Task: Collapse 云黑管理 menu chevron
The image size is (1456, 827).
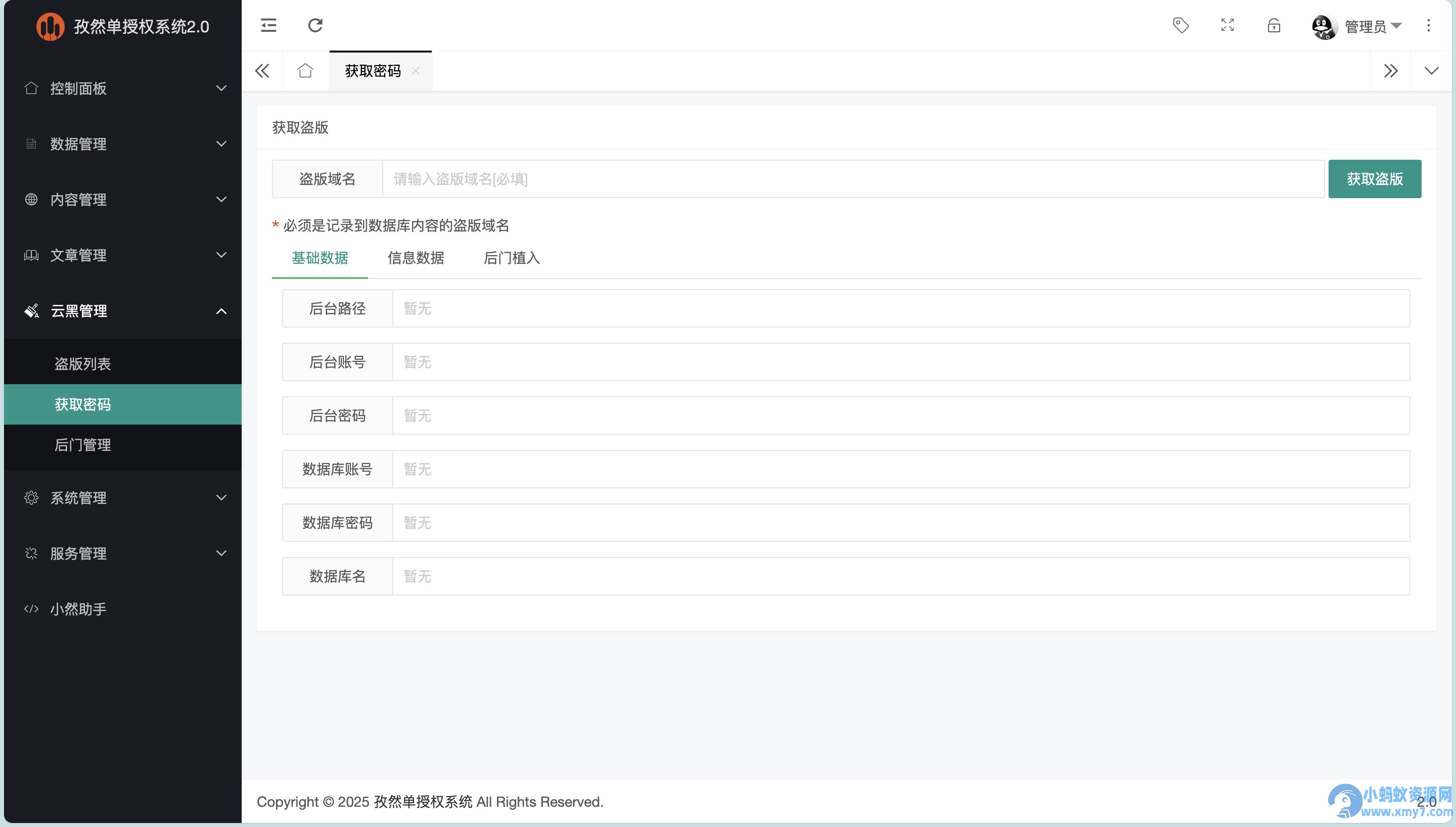Action: click(221, 311)
